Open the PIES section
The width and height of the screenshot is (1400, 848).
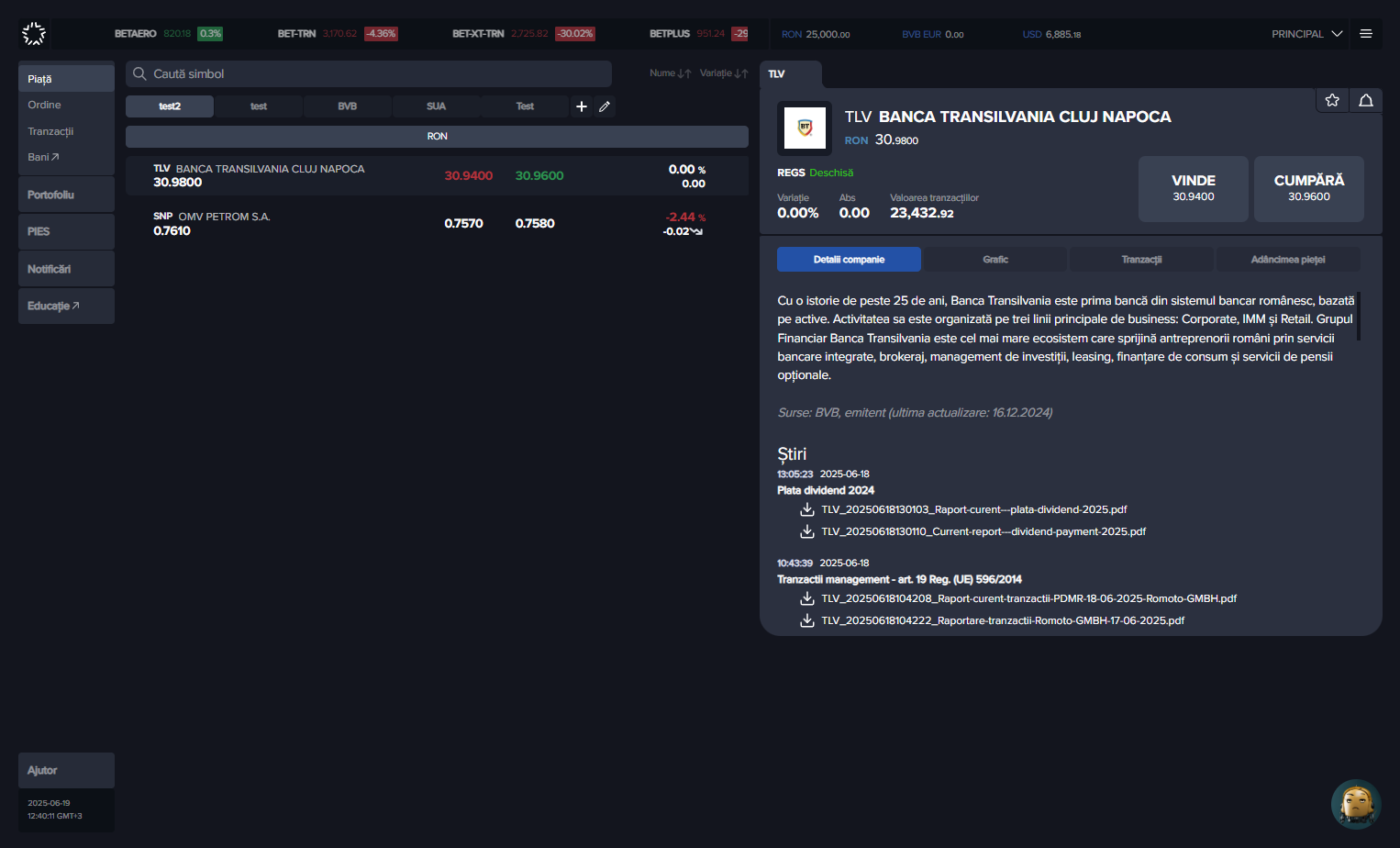pos(66,231)
